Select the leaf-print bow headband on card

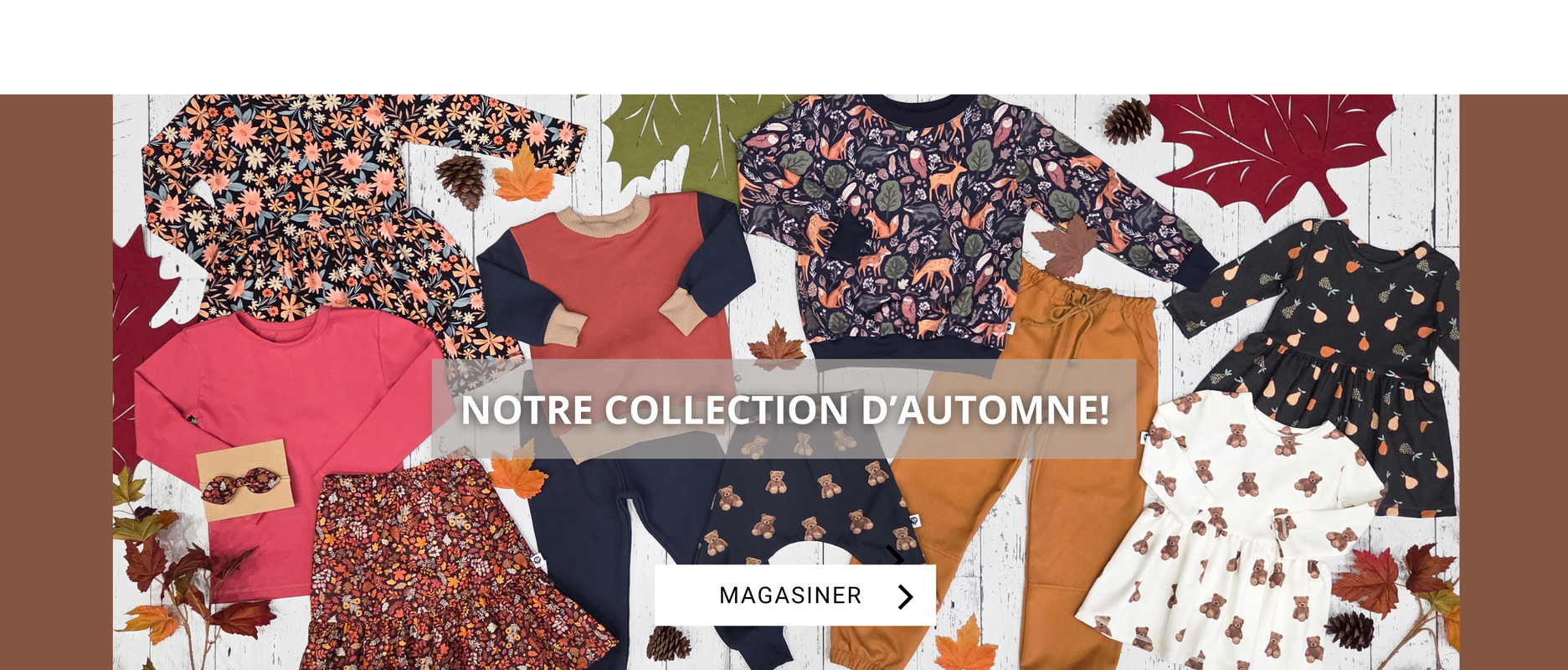point(245,480)
